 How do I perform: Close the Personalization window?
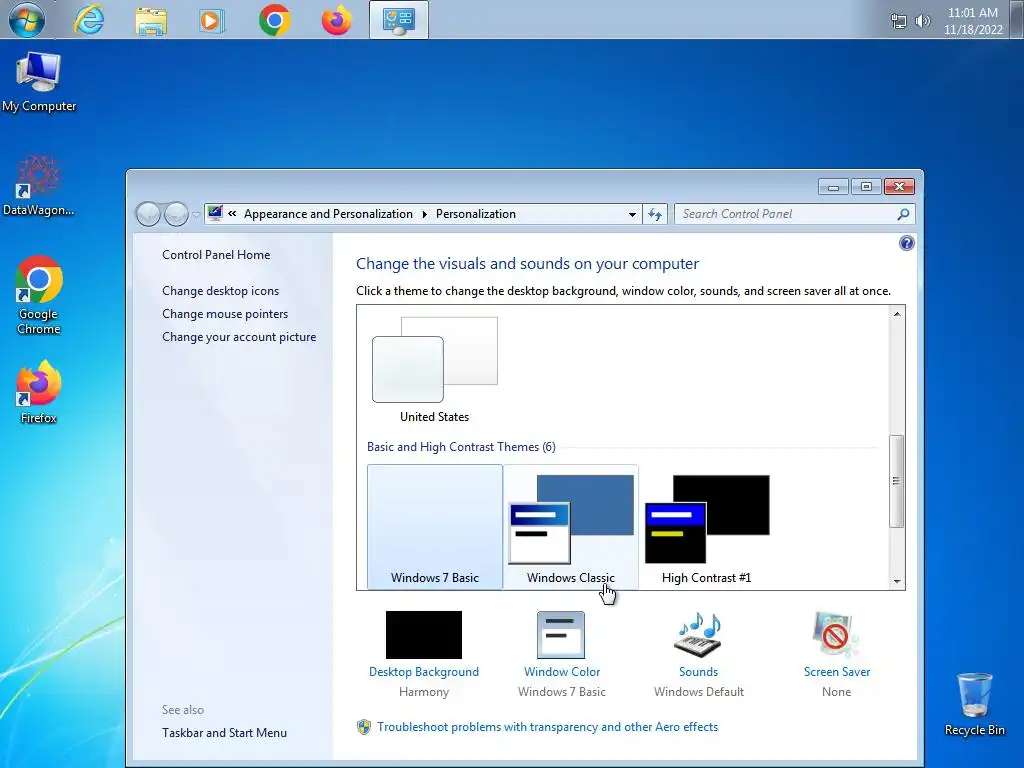pos(899,187)
